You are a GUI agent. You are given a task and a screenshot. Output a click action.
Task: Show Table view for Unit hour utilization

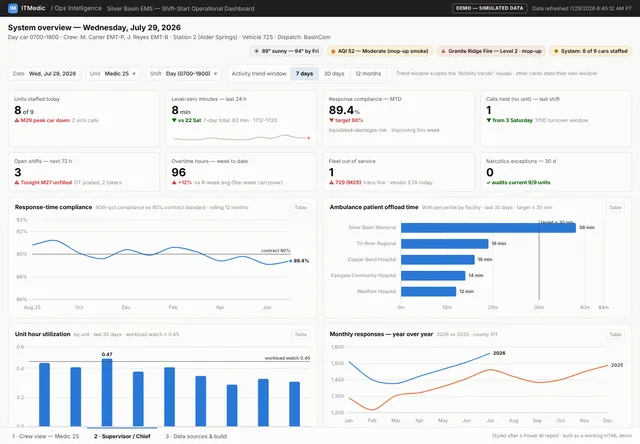tap(300, 334)
